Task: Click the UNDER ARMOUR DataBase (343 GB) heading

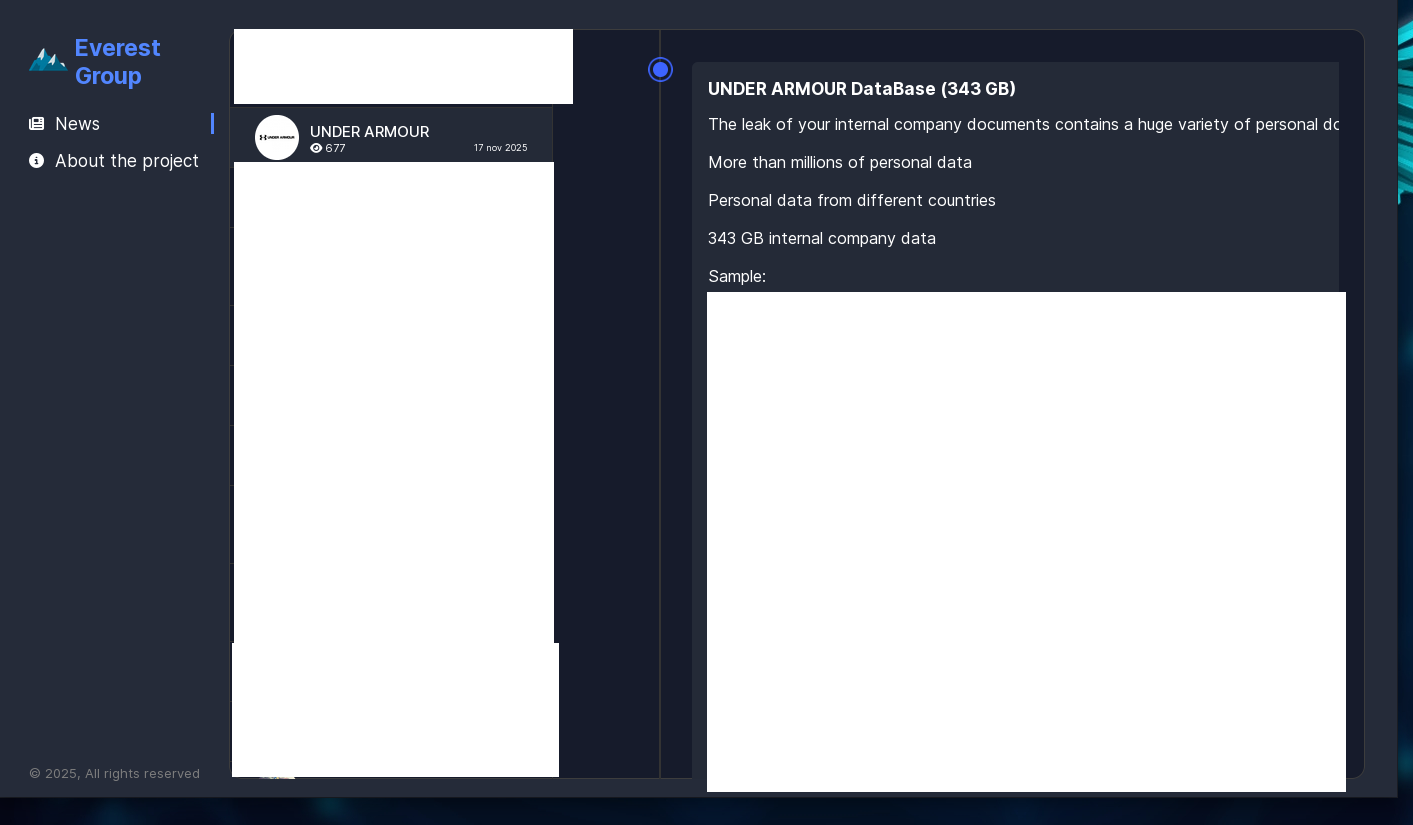Action: pos(862,89)
